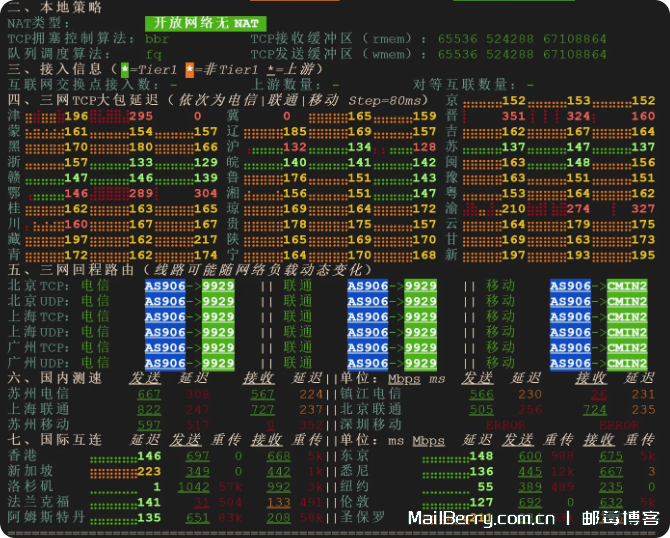Click the underlined Mbps unit in 国内测速 header

pos(403,379)
